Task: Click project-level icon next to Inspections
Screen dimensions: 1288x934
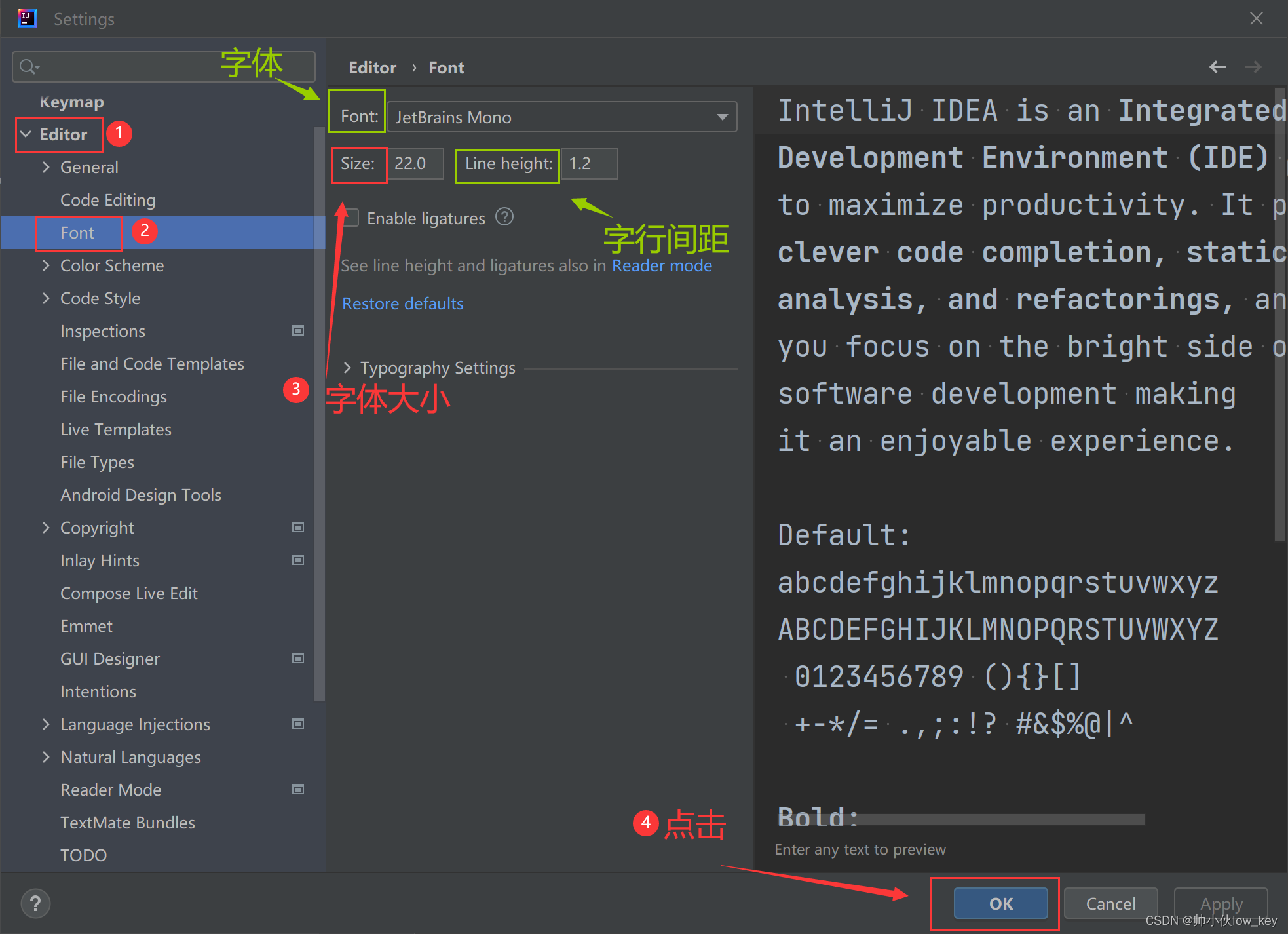Action: [298, 331]
